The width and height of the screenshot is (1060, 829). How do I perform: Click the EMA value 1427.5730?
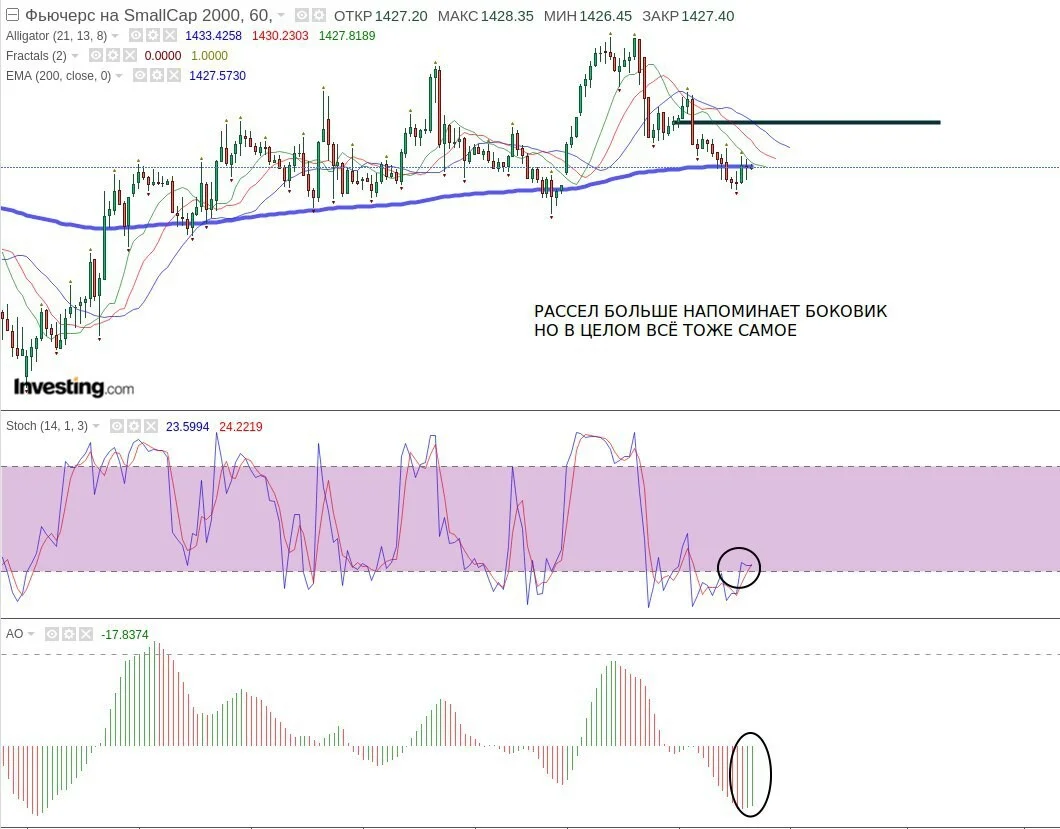218,76
